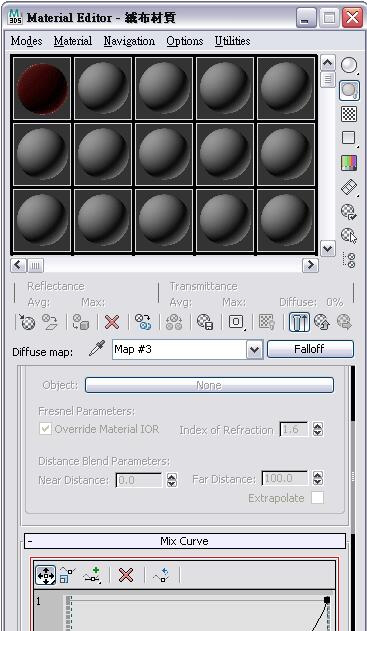Toggle Show Map in Viewport icon

coord(267,322)
